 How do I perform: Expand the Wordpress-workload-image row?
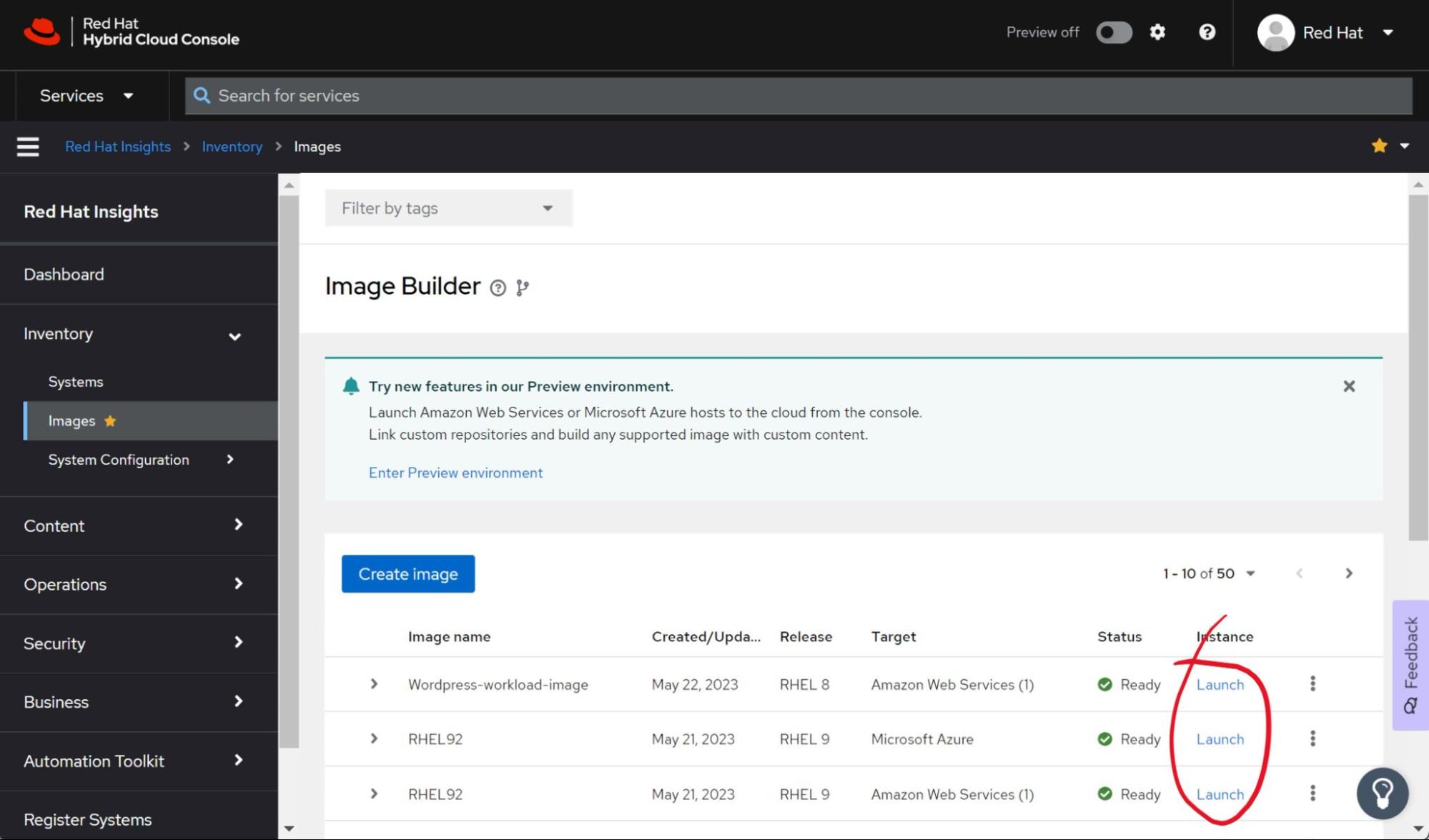[x=374, y=684]
